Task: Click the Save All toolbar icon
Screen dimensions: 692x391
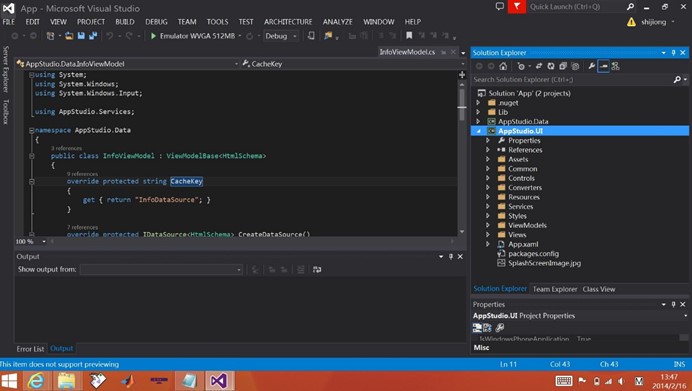Action: 93,36
